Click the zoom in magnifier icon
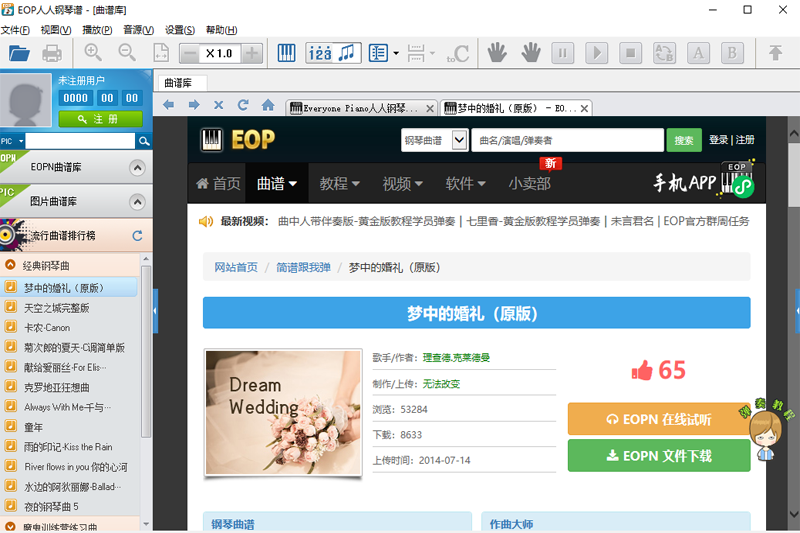The image size is (800, 533). coord(93,53)
